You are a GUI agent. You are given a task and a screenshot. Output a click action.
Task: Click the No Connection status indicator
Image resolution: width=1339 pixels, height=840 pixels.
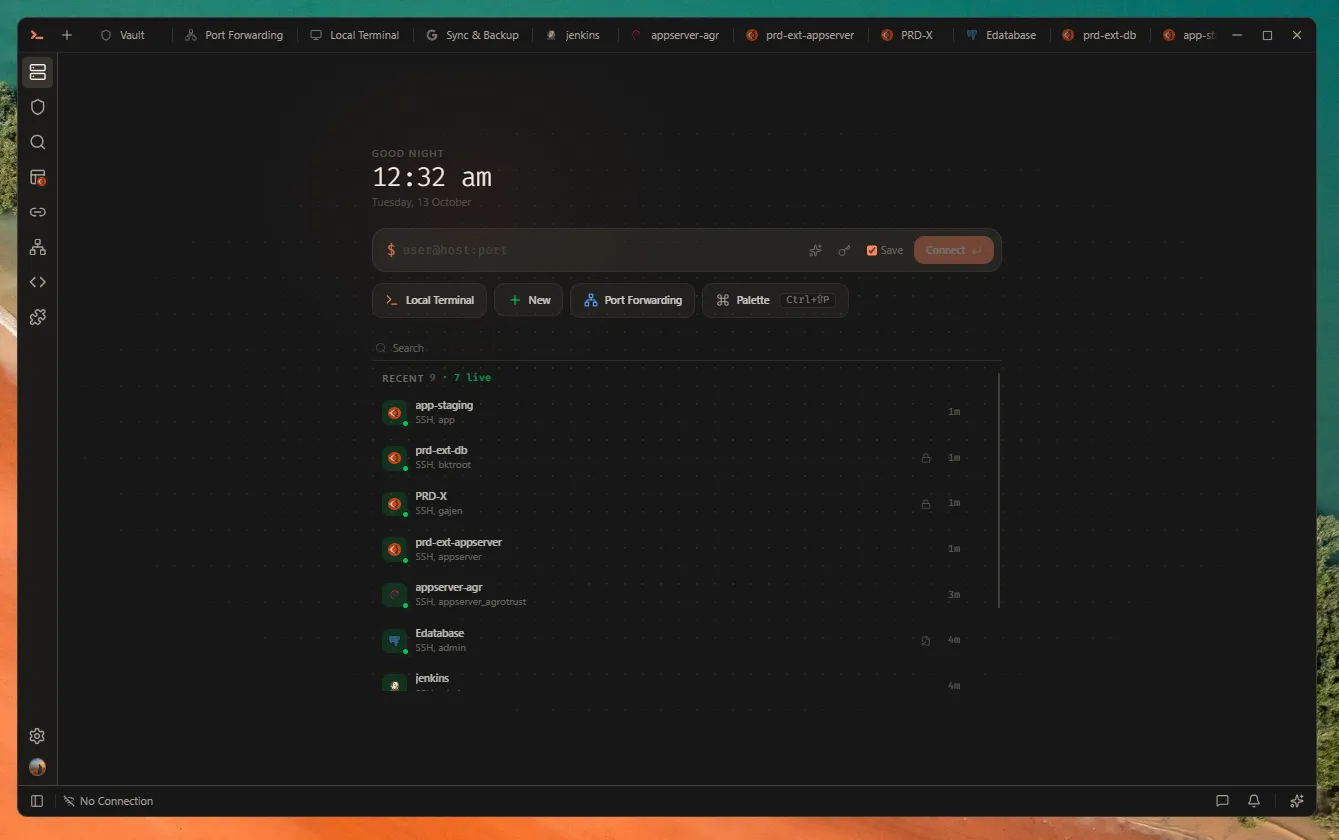(x=108, y=801)
